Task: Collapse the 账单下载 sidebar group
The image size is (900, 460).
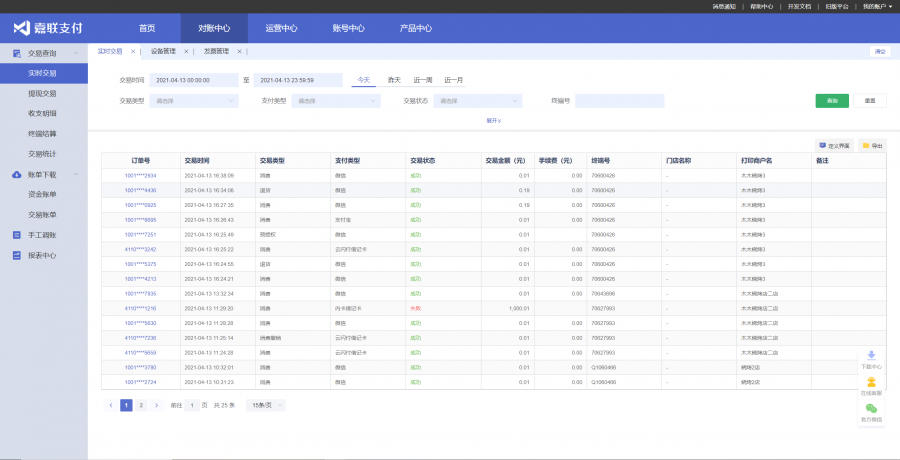Action: point(76,175)
